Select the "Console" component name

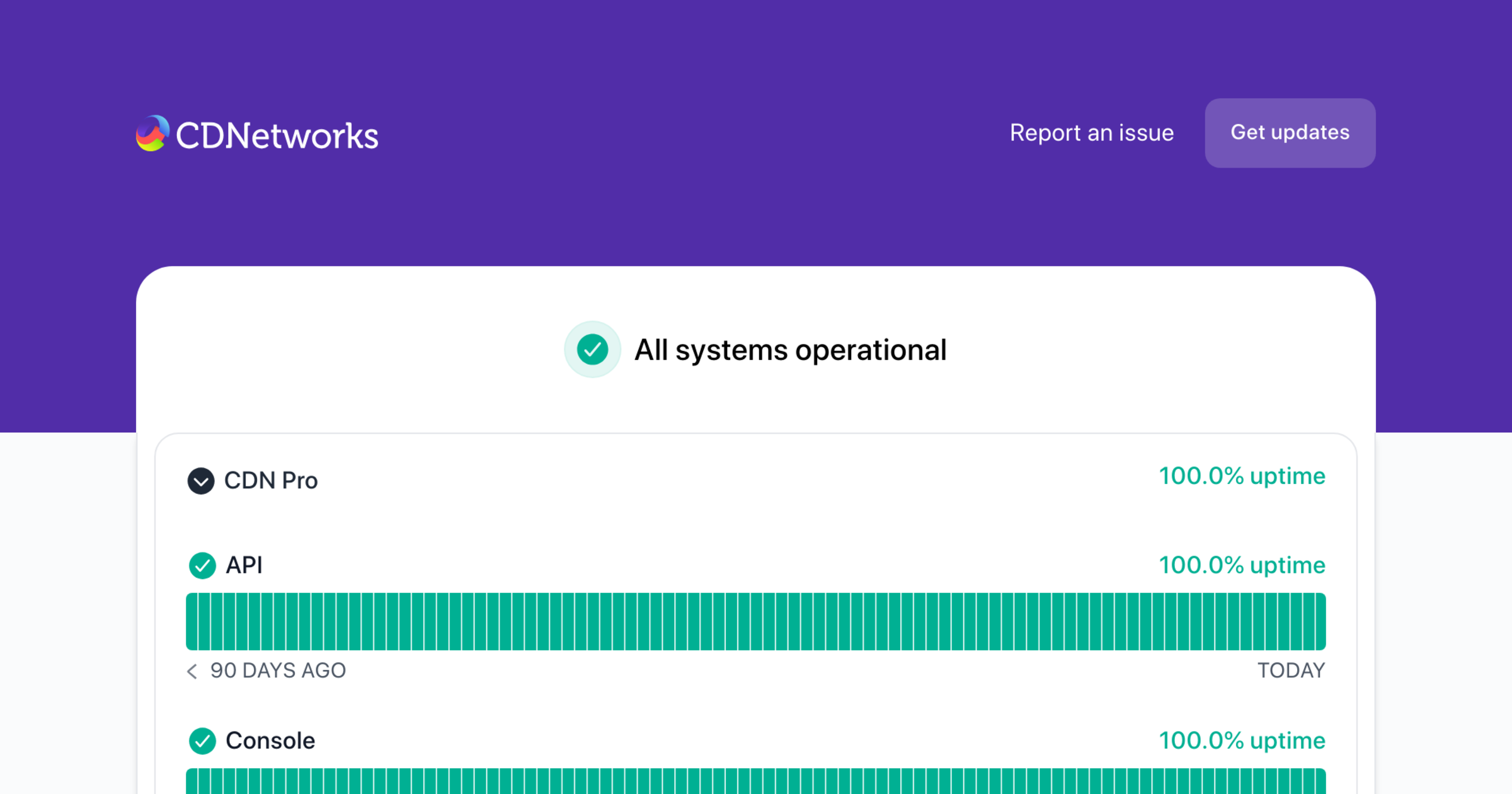point(270,741)
